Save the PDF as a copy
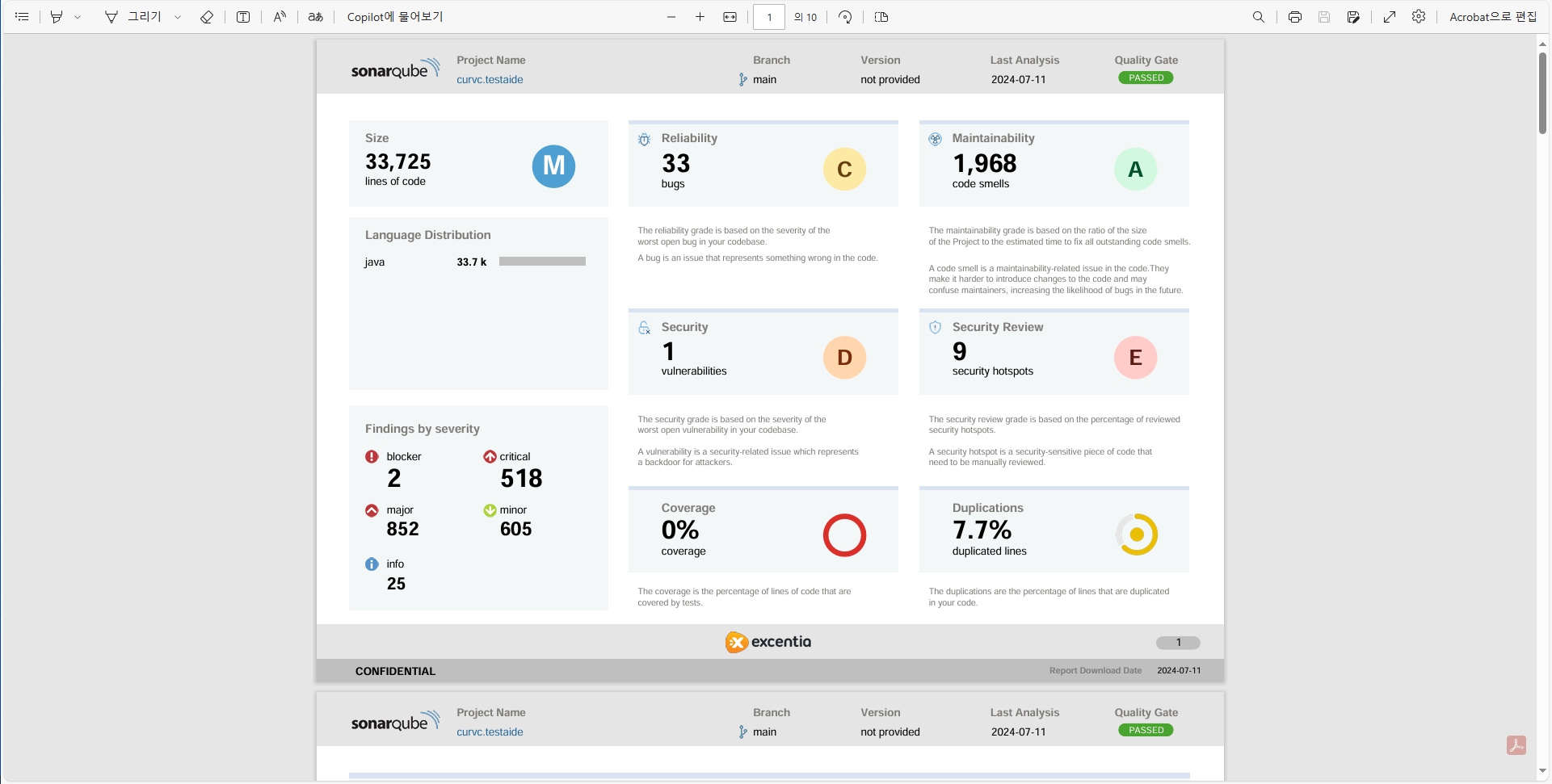Screen dimensions: 1552x784 click(x=1353, y=17)
